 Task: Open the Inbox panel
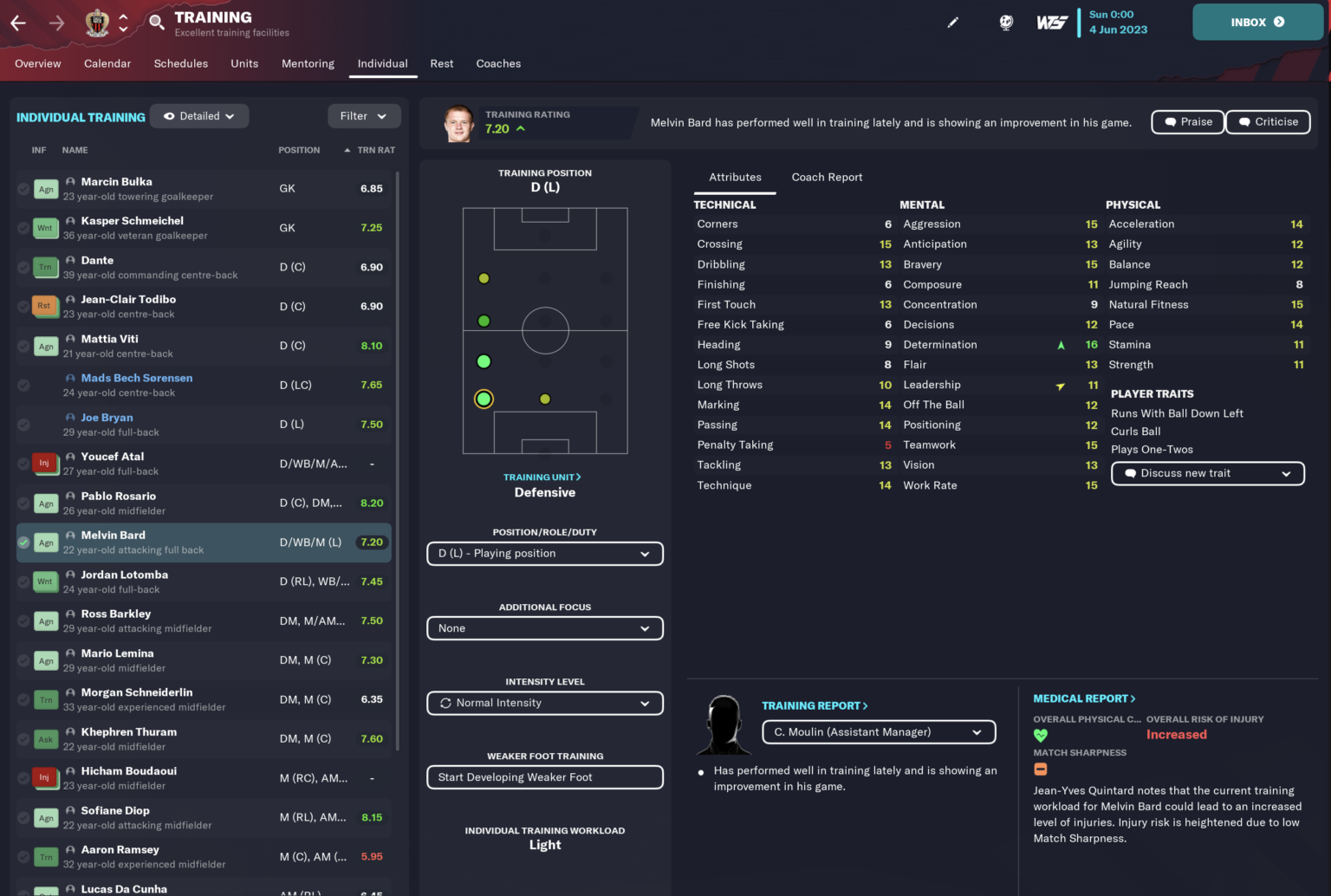coord(1257,23)
